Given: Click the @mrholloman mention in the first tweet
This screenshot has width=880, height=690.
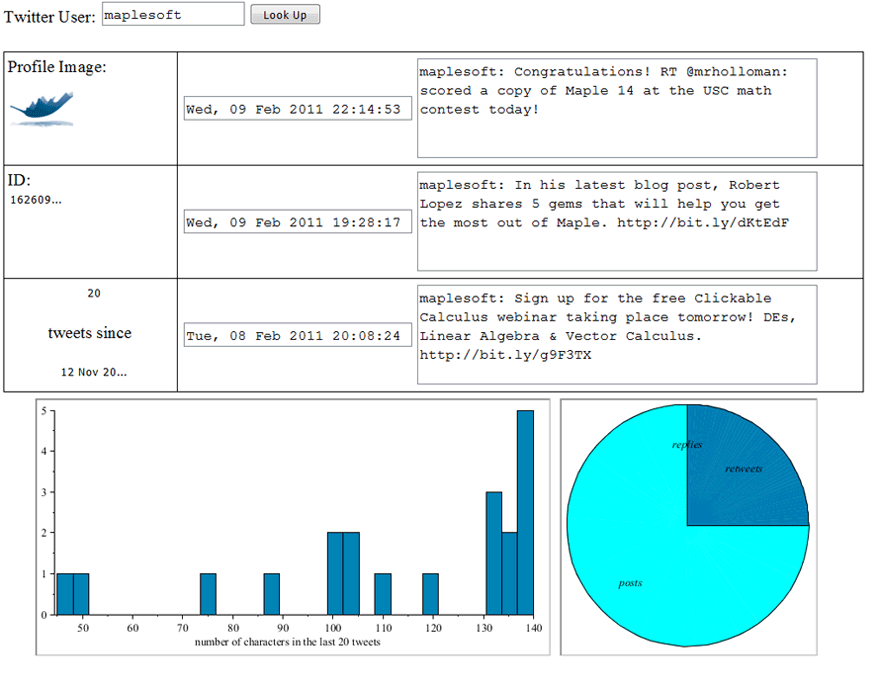Looking at the screenshot, I should click(x=737, y=72).
